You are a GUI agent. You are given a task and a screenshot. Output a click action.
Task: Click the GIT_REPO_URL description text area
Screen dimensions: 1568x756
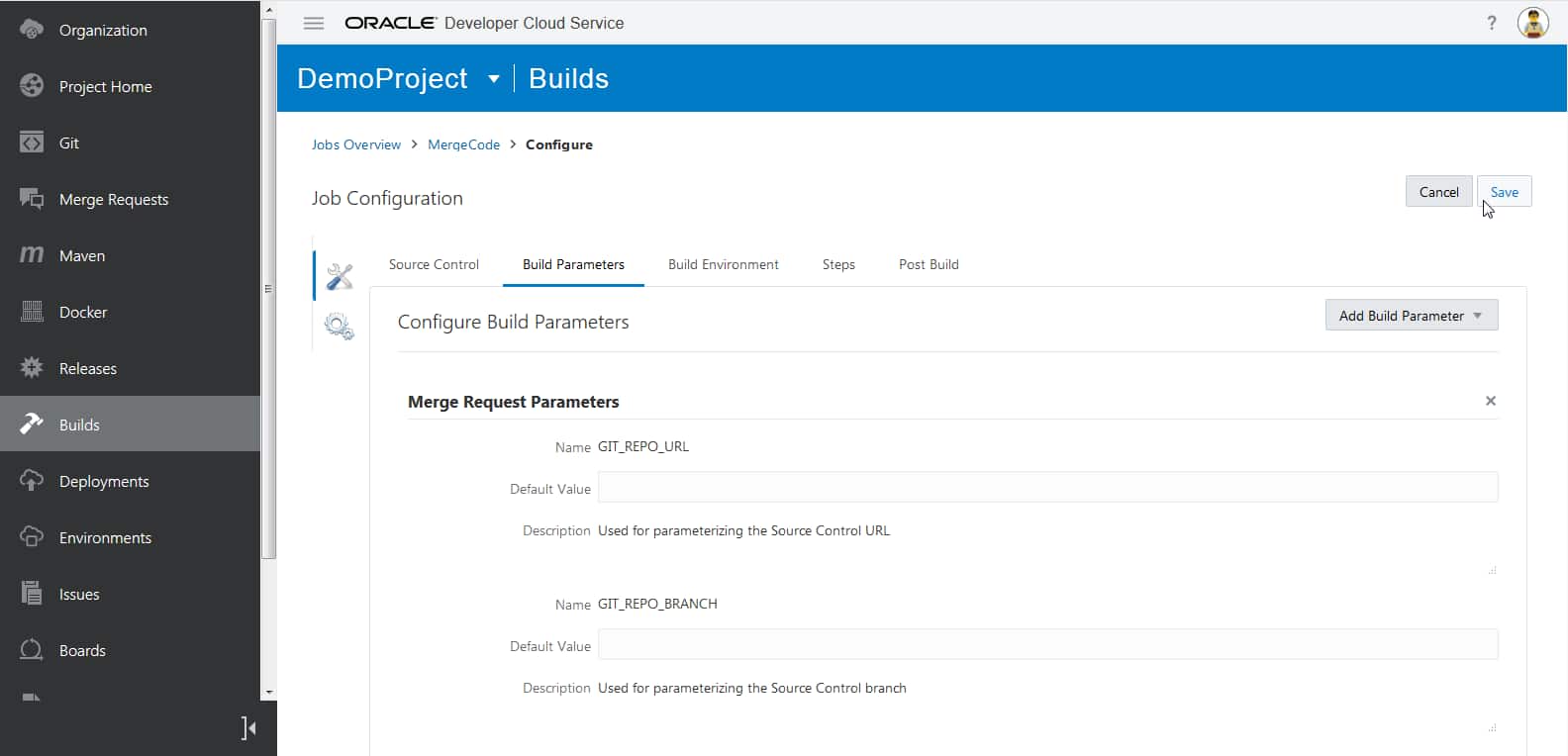coord(1048,548)
